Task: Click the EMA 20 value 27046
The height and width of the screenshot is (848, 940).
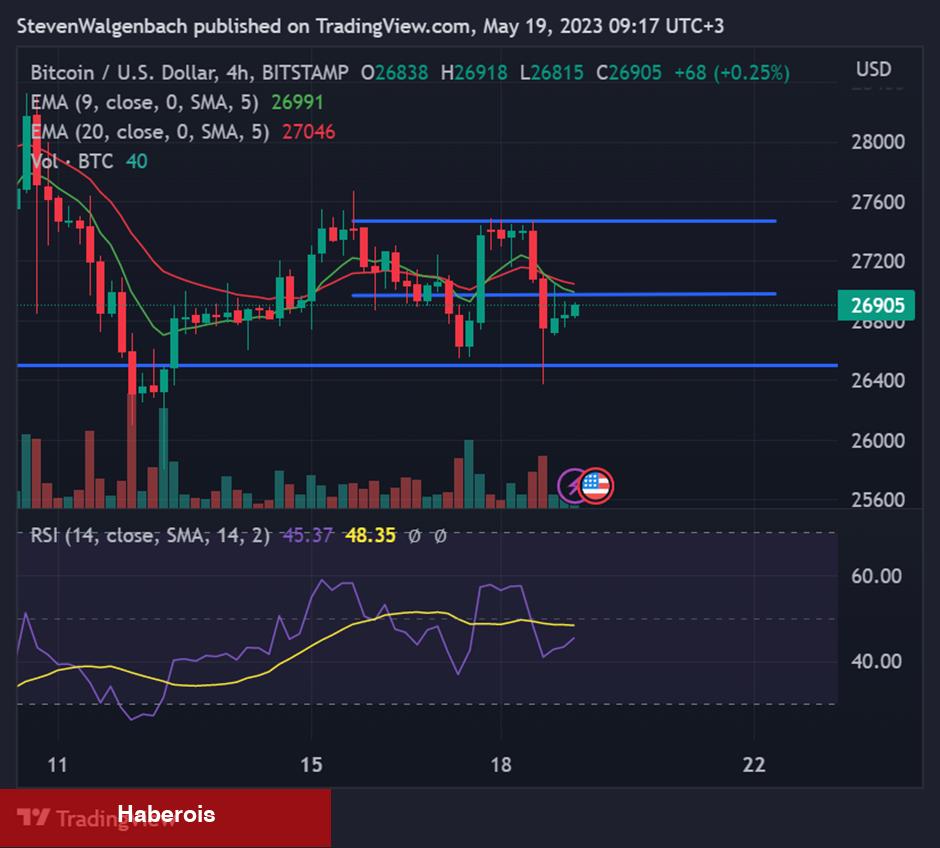Action: tap(309, 132)
